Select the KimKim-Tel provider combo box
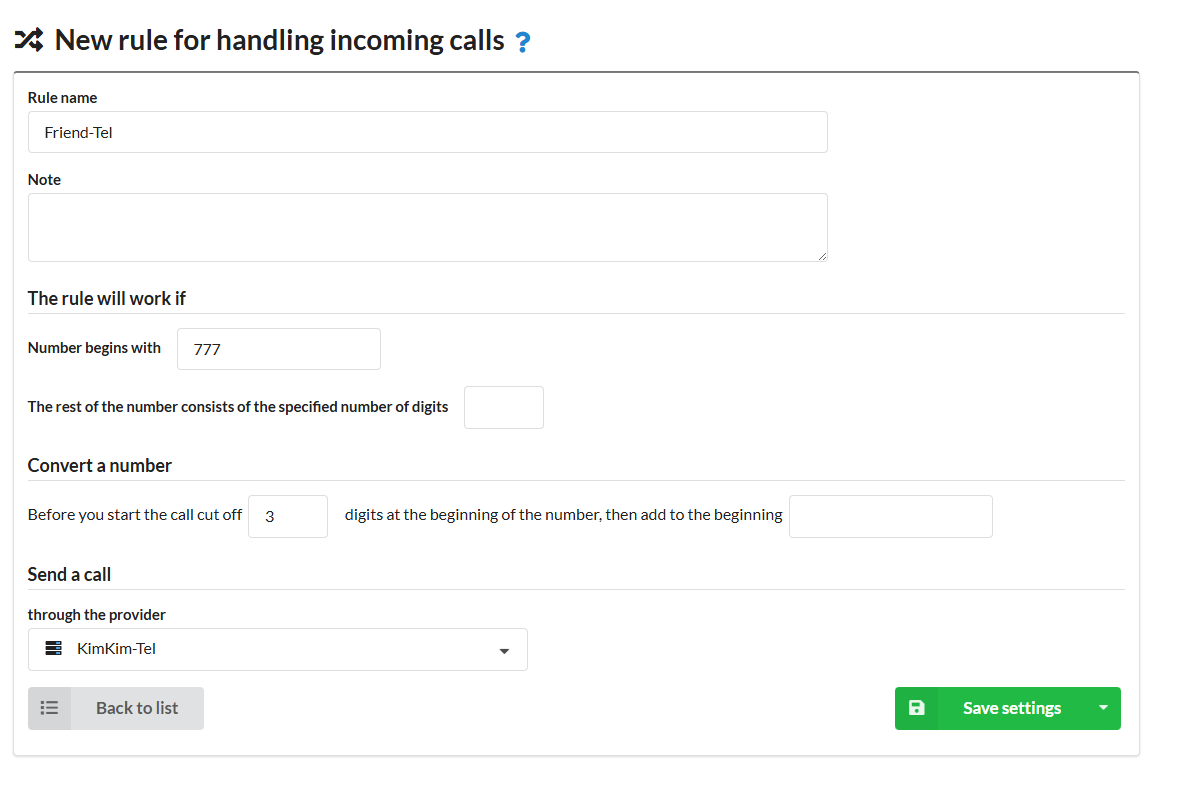 tap(277, 649)
